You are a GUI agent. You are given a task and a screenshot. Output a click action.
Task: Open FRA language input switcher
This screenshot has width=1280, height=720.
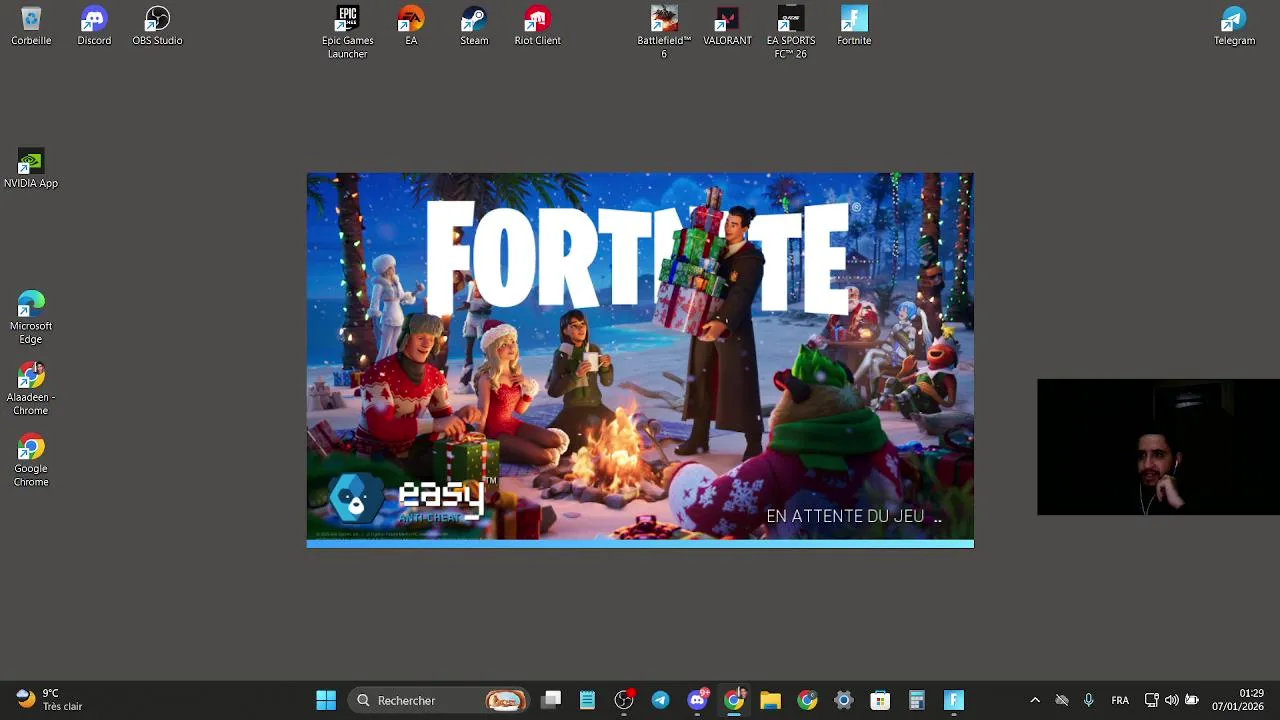click(1120, 700)
